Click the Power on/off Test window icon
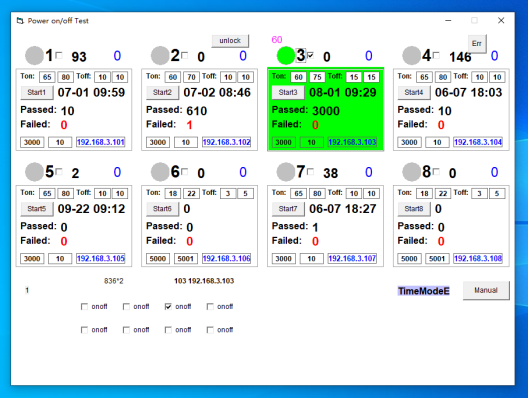Viewport: 528px width, 399px height. point(20,21)
